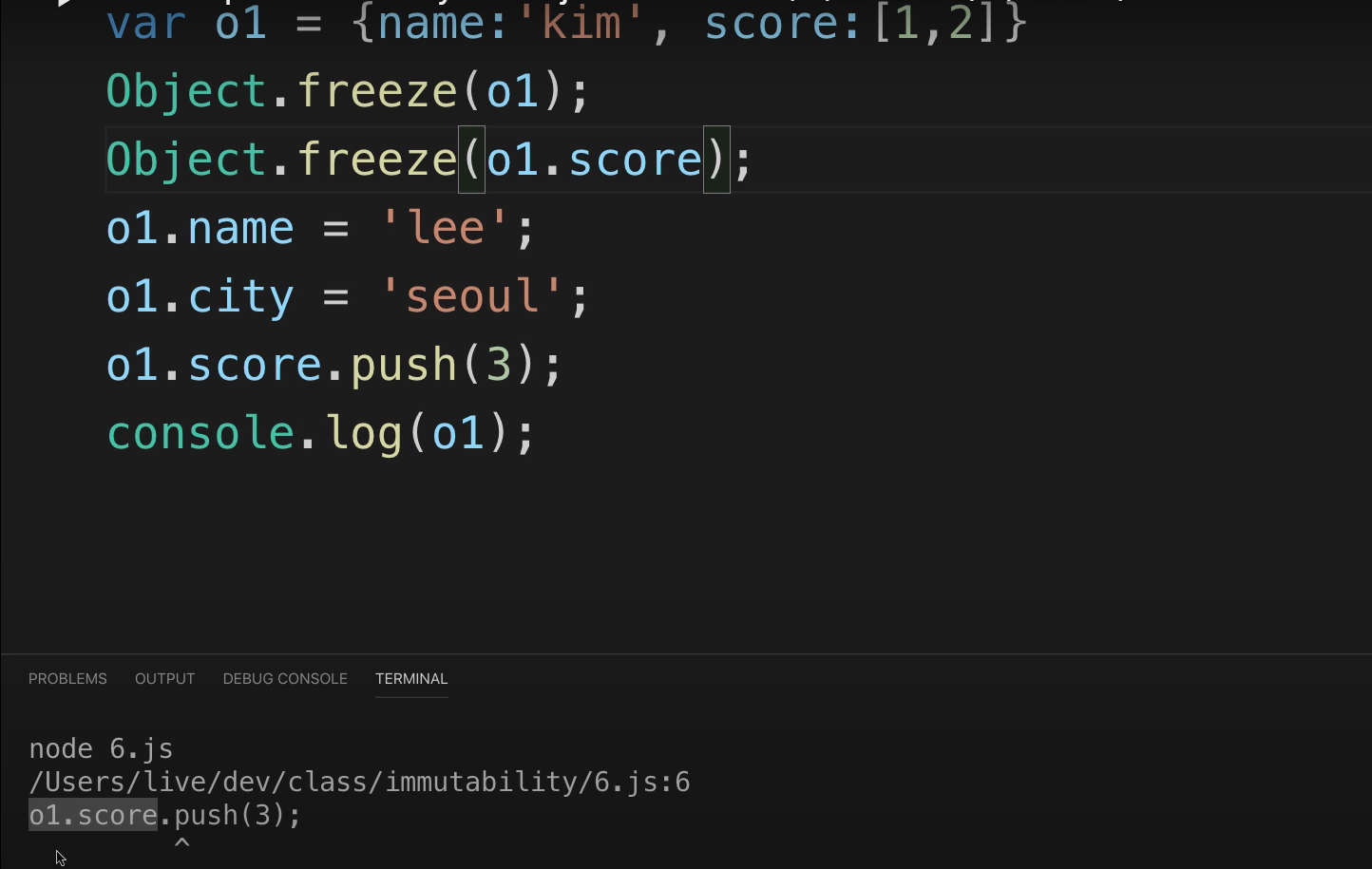
Task: Click the node 6.js command in terminal
Action: [x=100, y=748]
